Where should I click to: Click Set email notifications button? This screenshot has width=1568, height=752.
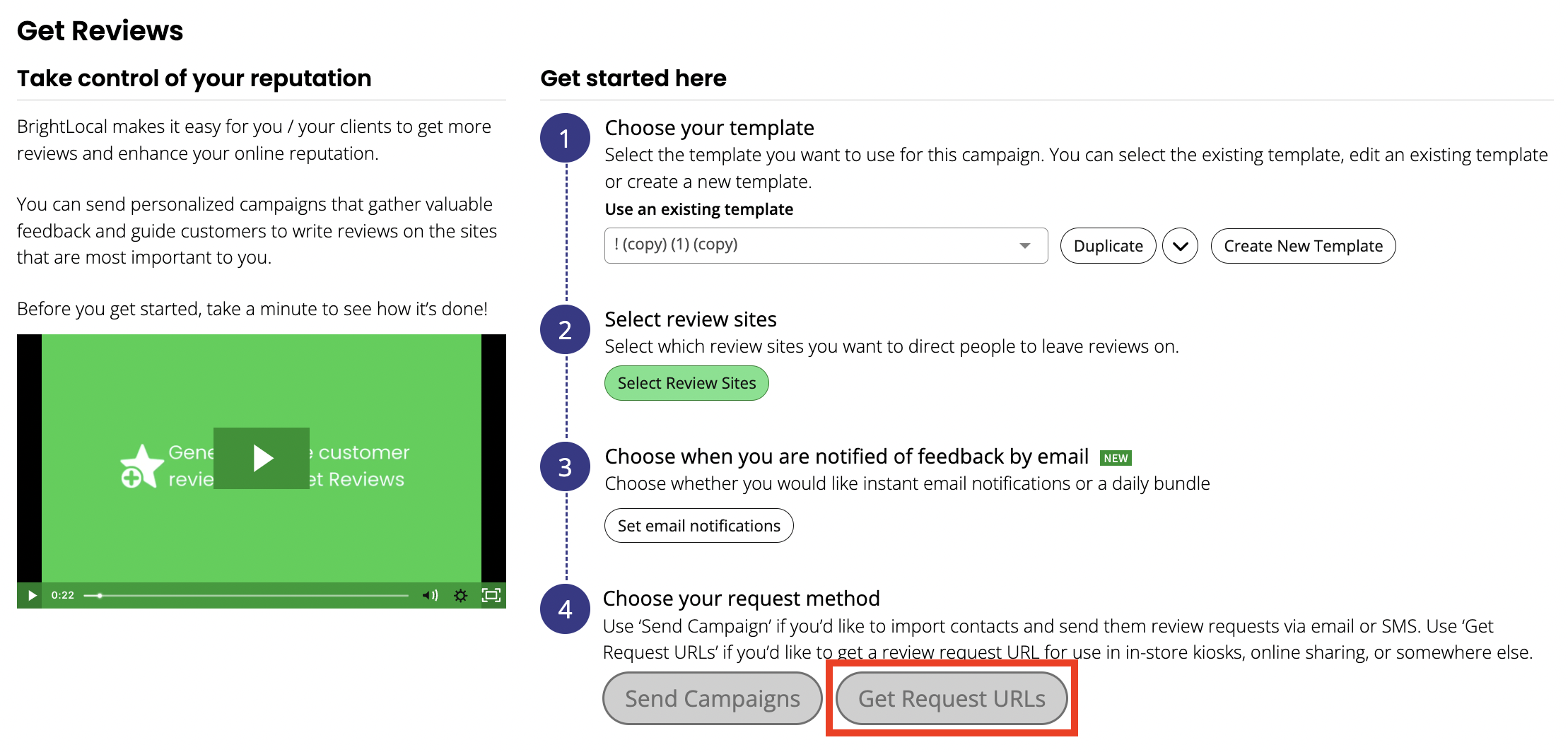click(698, 526)
